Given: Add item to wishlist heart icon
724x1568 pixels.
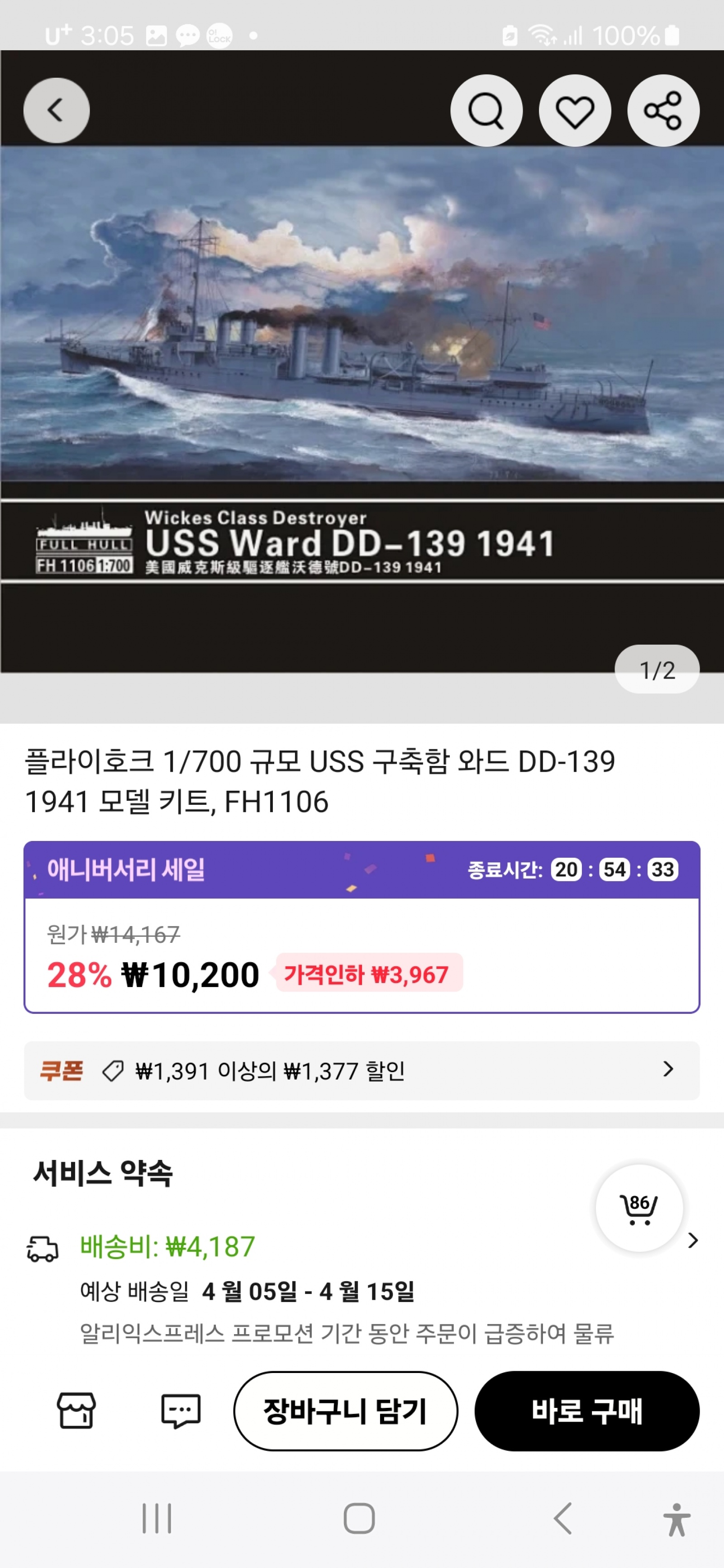Looking at the screenshot, I should point(574,110).
